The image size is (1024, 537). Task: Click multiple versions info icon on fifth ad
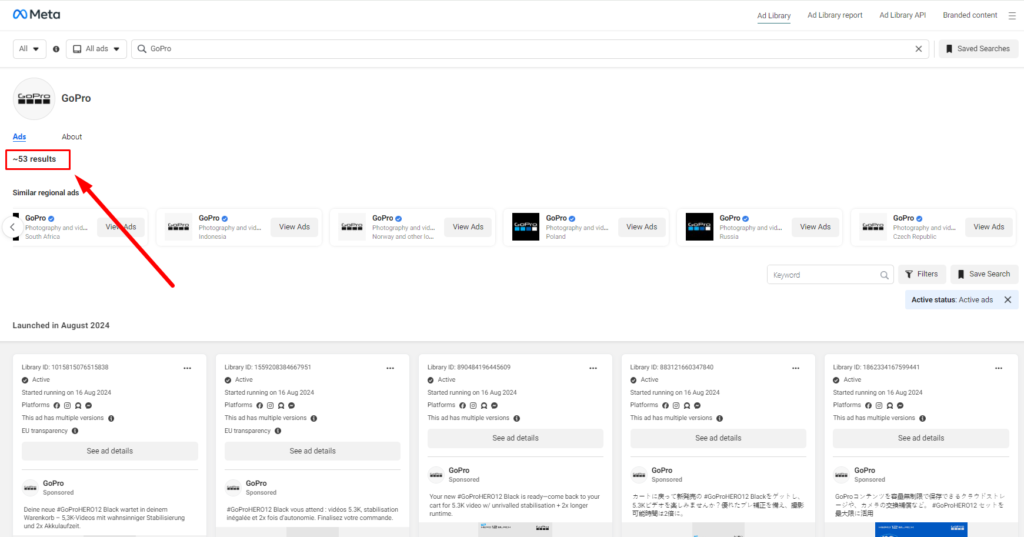pyautogui.click(x=922, y=418)
